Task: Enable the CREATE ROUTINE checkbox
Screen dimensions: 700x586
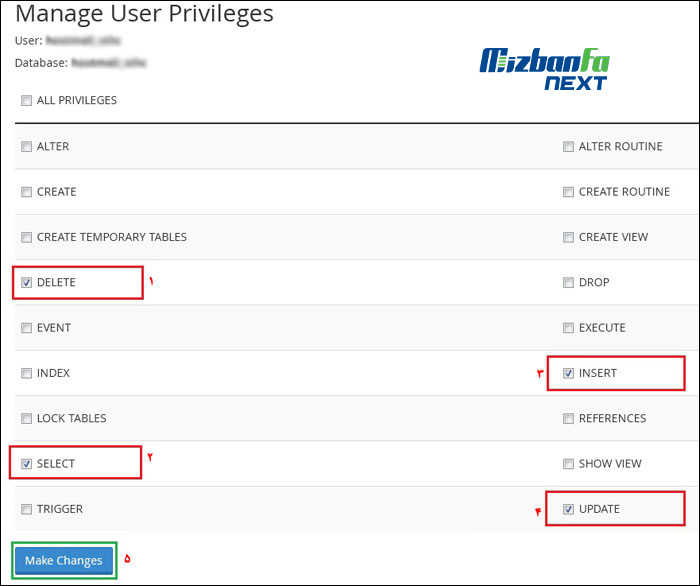Action: pyautogui.click(x=568, y=192)
